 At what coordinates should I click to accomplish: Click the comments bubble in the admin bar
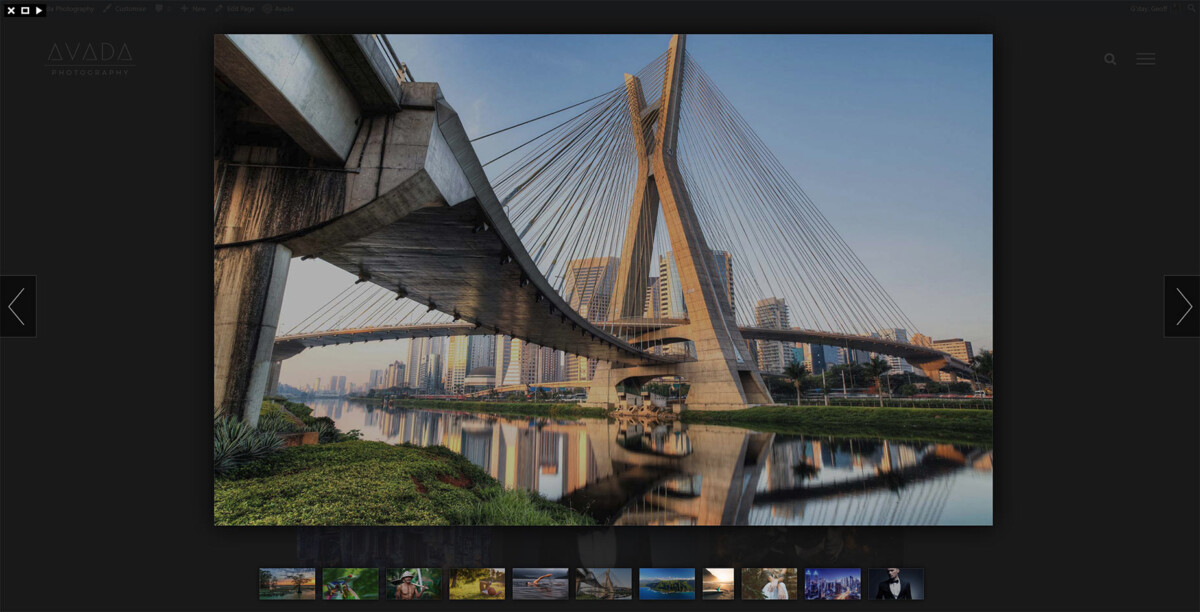pyautogui.click(x=160, y=8)
